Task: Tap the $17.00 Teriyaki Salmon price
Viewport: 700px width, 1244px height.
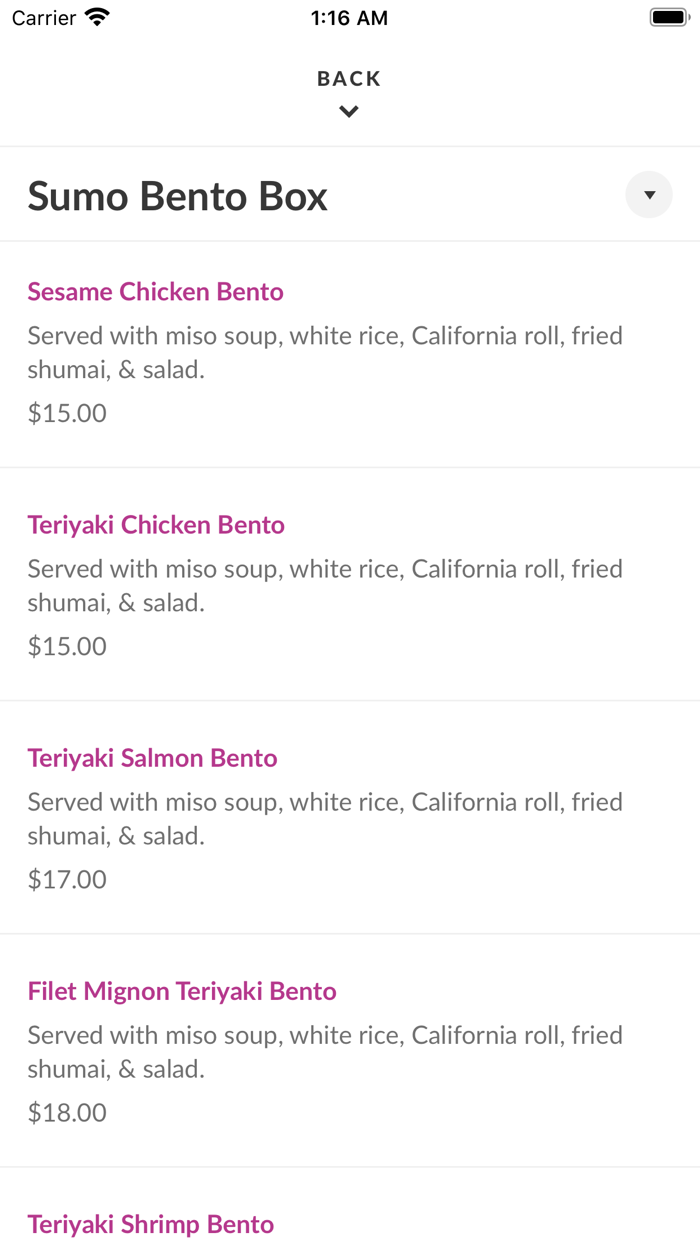Action: pos(67,879)
